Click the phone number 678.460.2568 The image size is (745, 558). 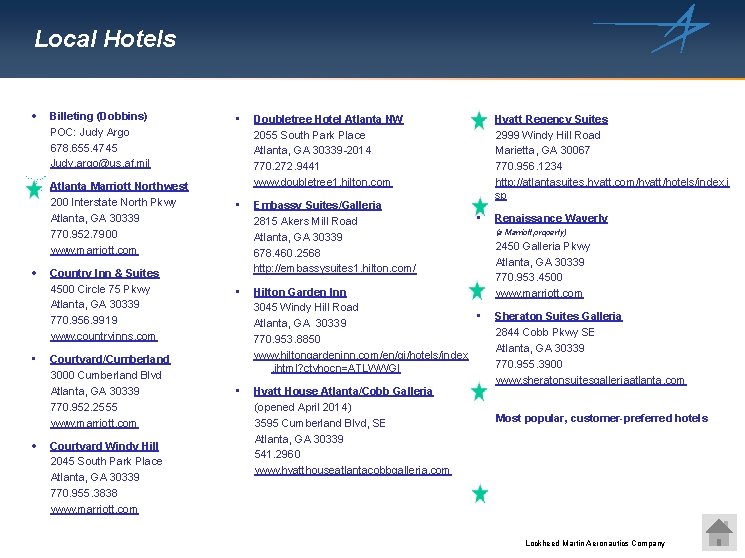[x=287, y=253]
